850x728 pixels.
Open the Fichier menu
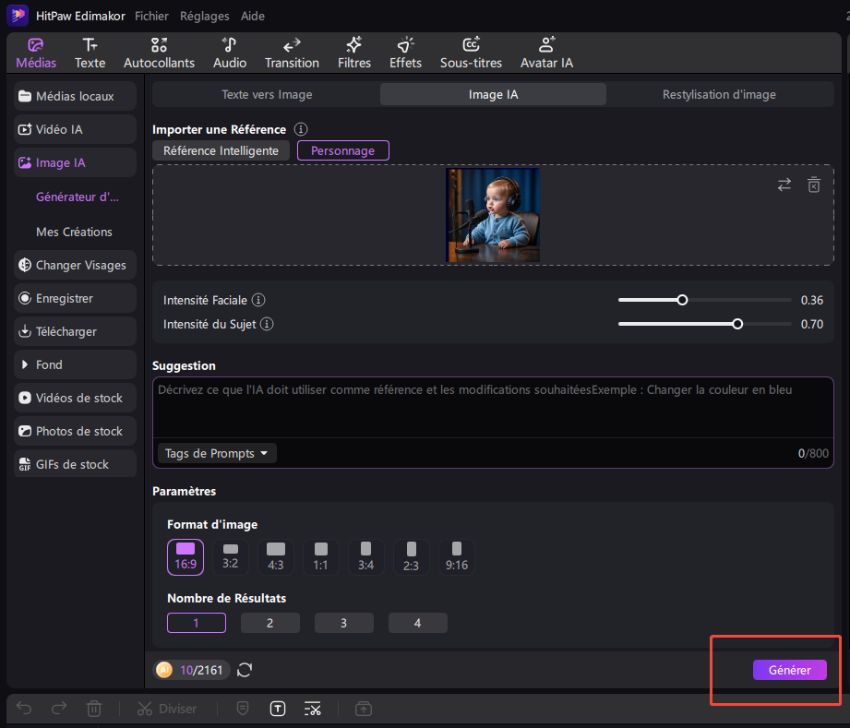click(x=151, y=16)
